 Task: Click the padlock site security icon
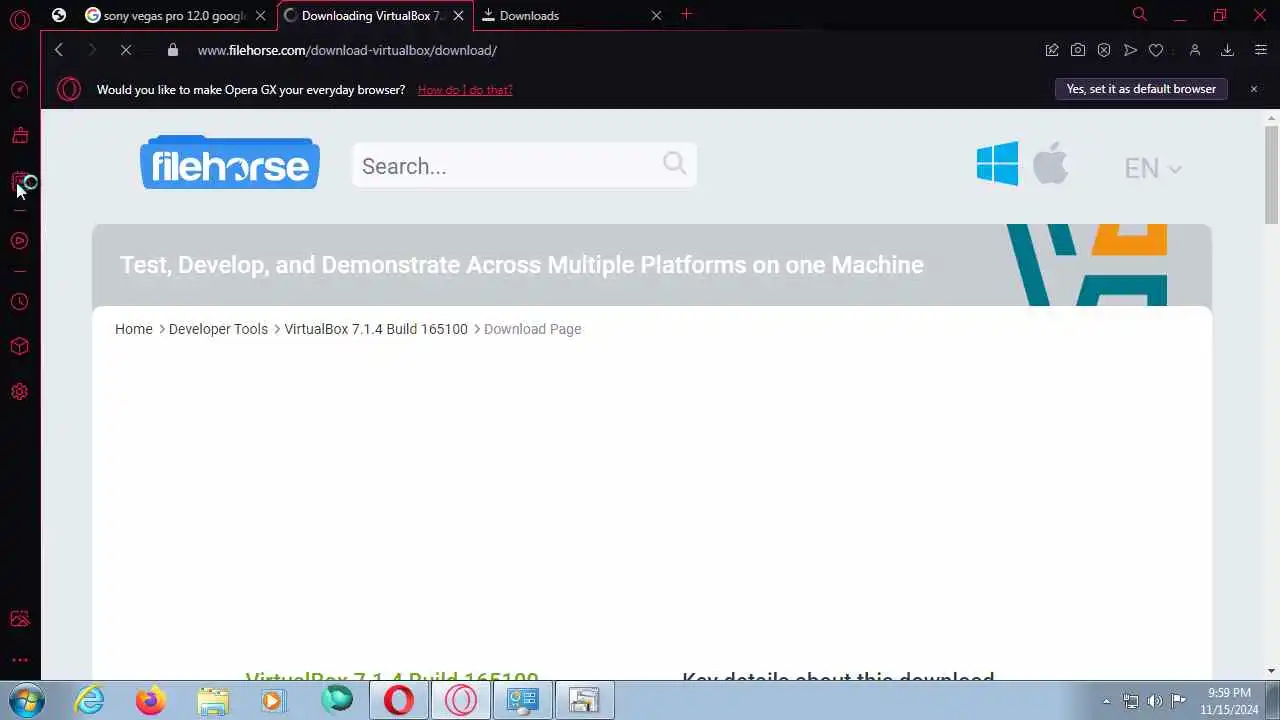point(172,50)
